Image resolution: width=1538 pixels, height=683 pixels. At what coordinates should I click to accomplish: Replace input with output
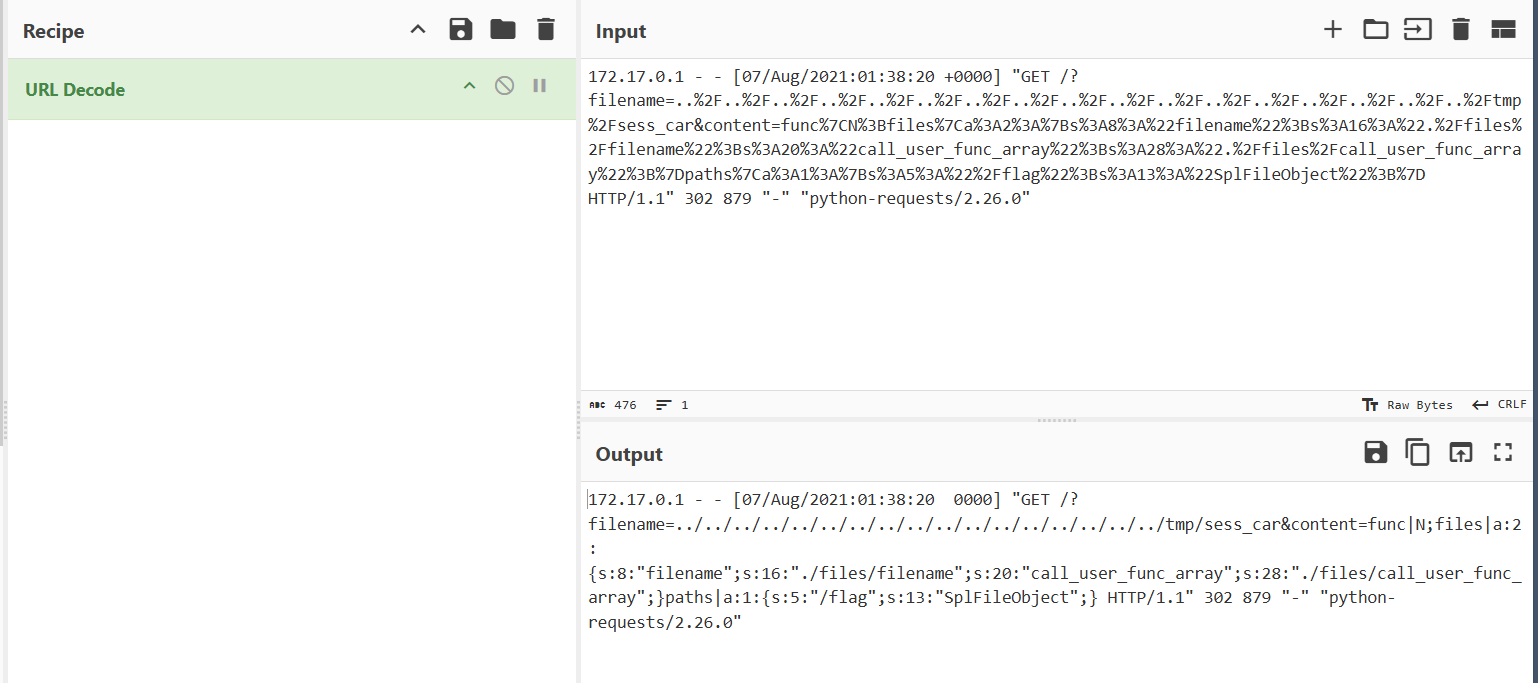point(1461,453)
